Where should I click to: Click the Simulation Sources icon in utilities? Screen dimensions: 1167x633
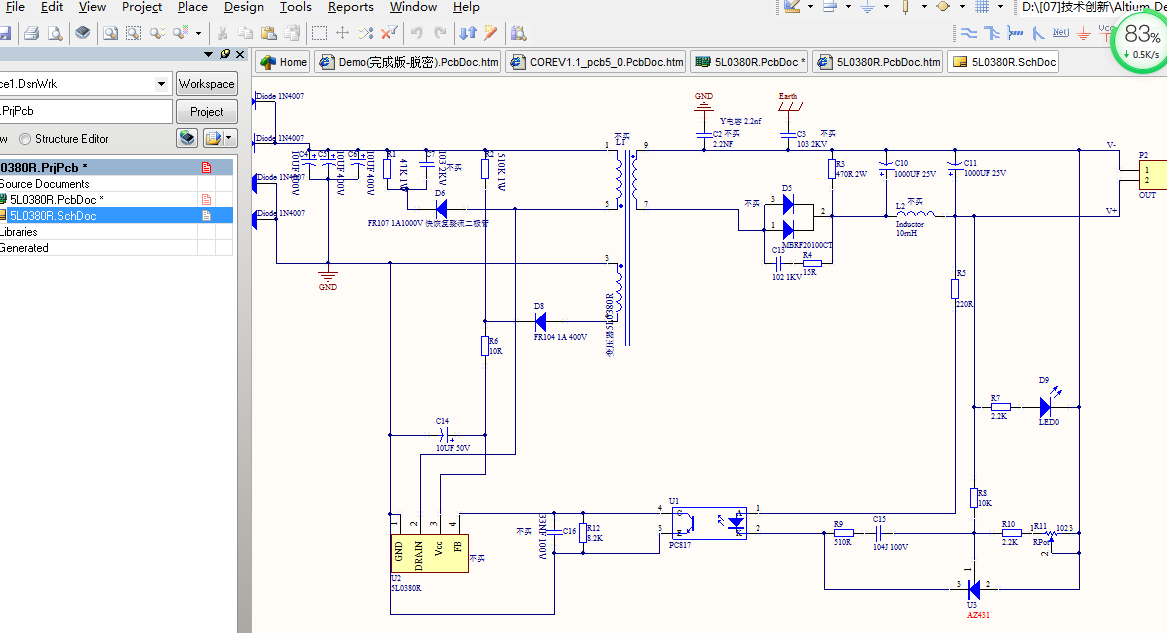pos(943,7)
